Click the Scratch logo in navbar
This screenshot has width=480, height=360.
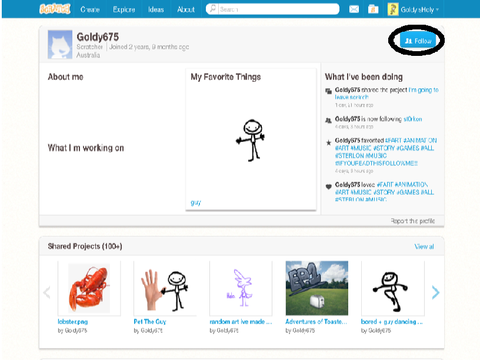click(55, 9)
